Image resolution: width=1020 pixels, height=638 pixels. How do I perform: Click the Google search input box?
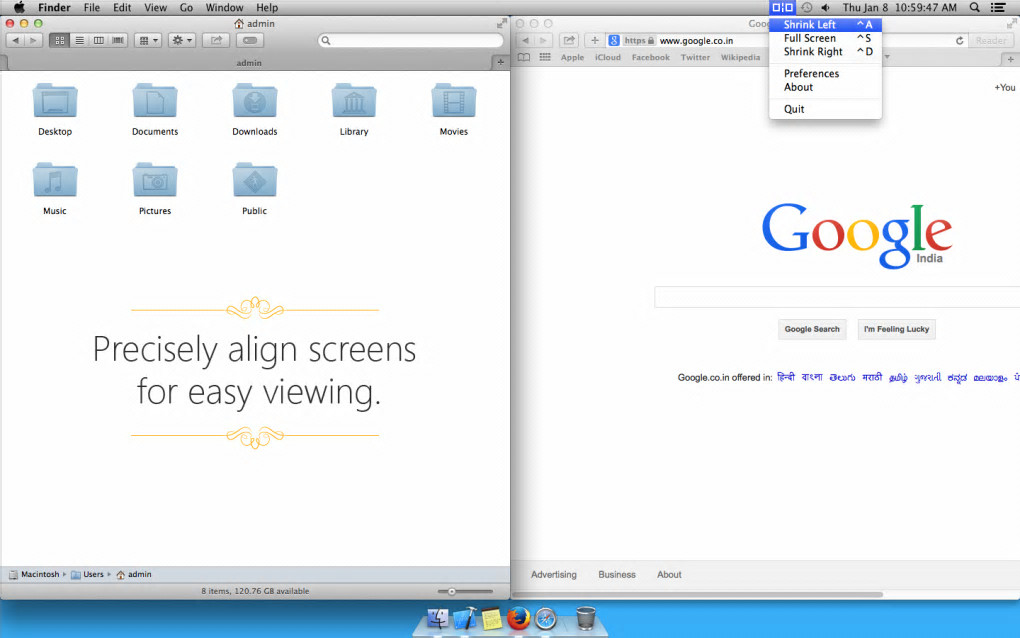coord(837,297)
